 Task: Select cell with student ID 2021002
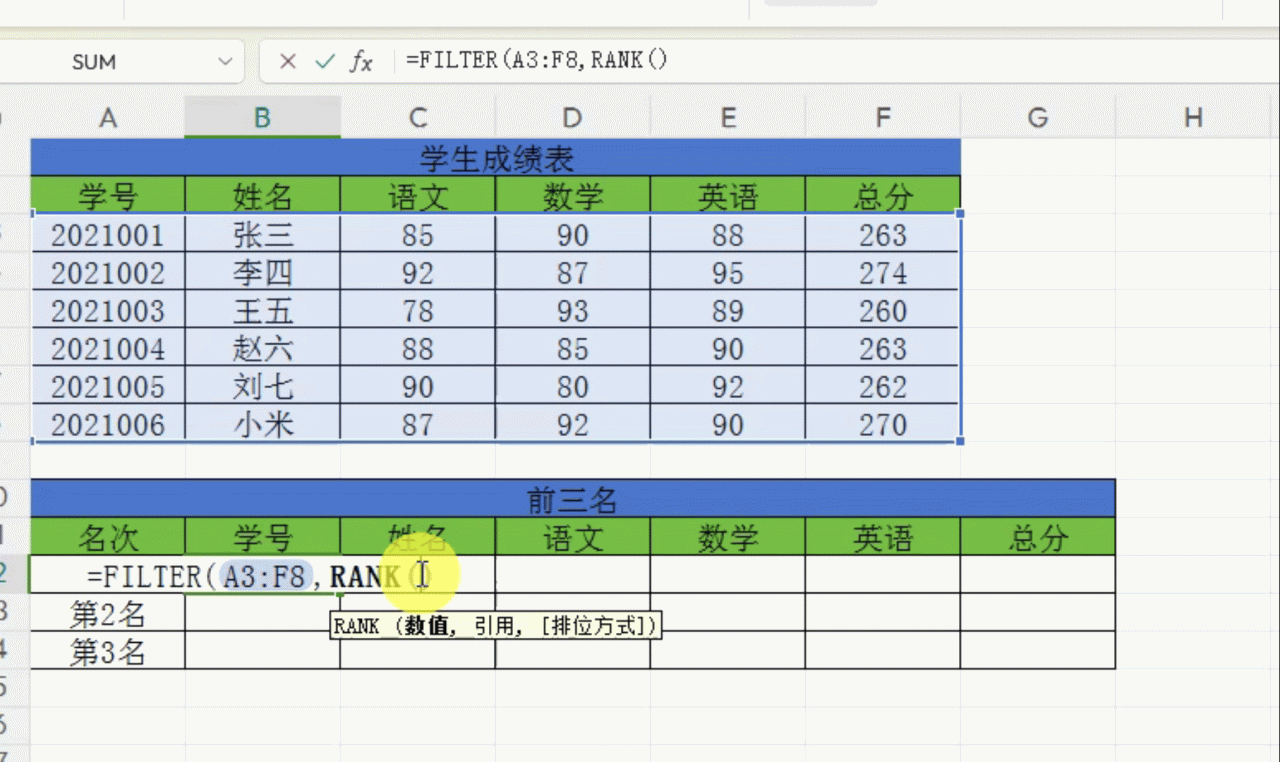point(108,273)
